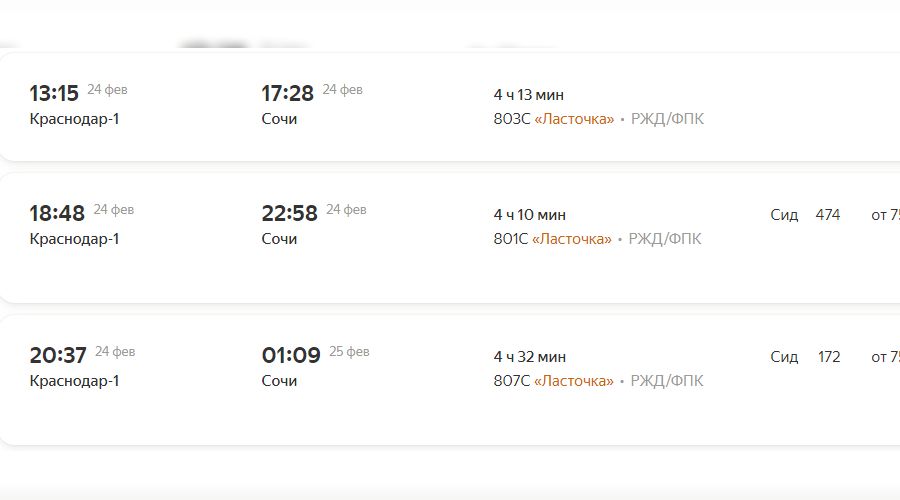
Task: Click the 18:48 departure time
Action: tap(57, 214)
